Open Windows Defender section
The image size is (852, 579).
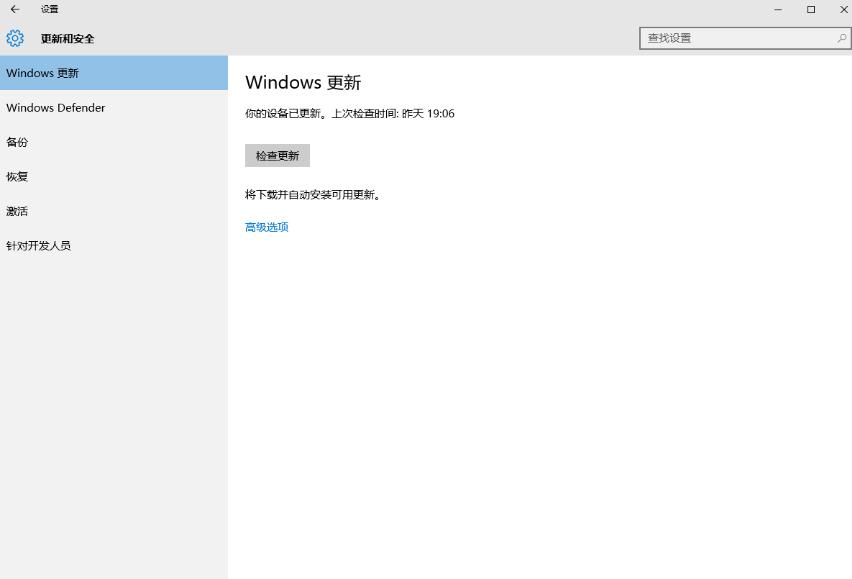click(114, 108)
